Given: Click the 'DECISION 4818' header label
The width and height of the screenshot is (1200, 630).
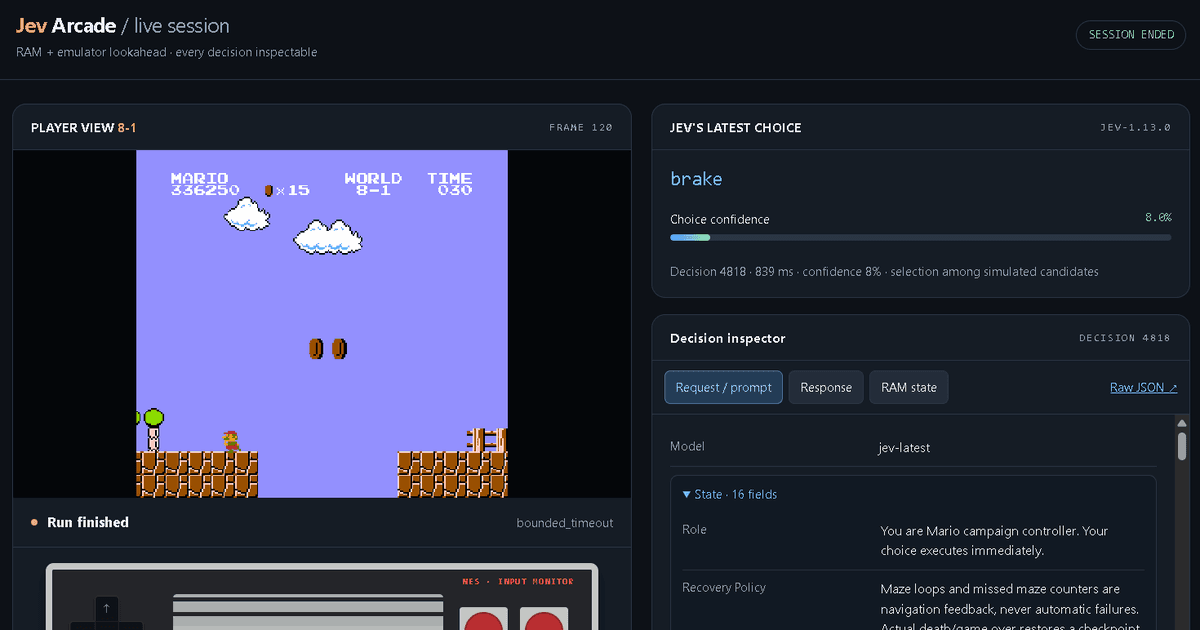Looking at the screenshot, I should (1124, 338).
